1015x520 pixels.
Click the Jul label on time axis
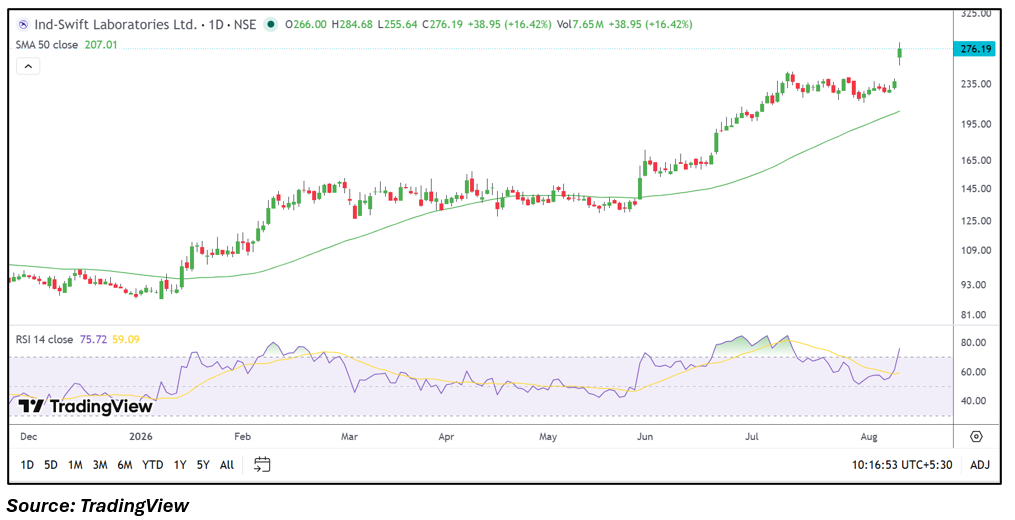point(752,436)
